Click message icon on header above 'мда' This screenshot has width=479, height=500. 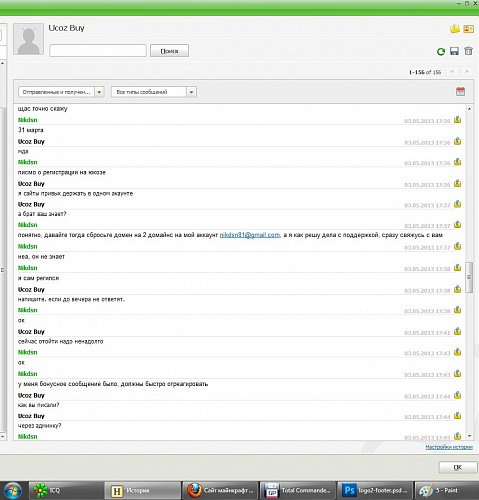[x=458, y=141]
